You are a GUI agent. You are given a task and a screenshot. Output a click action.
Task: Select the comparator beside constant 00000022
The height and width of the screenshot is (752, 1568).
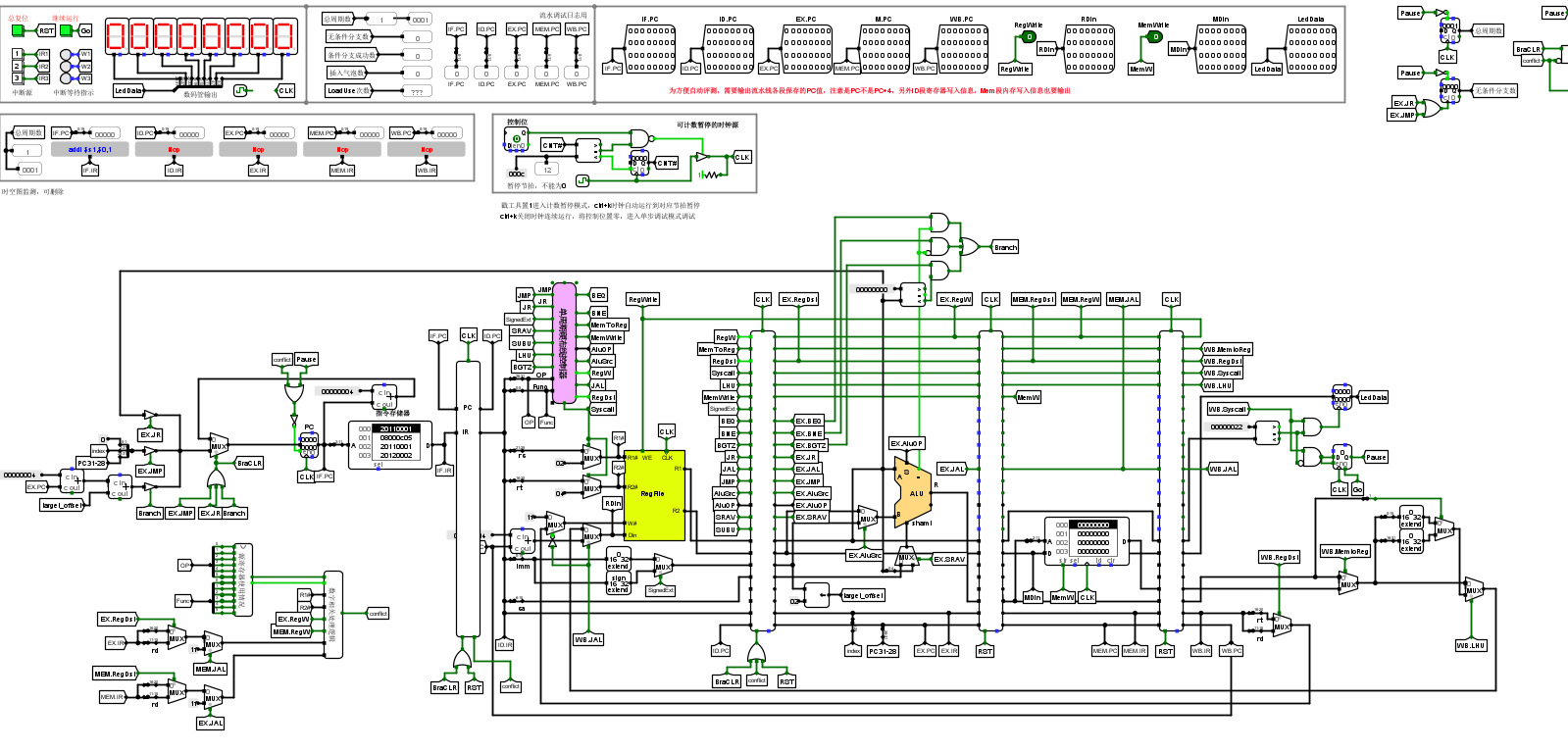[1268, 432]
